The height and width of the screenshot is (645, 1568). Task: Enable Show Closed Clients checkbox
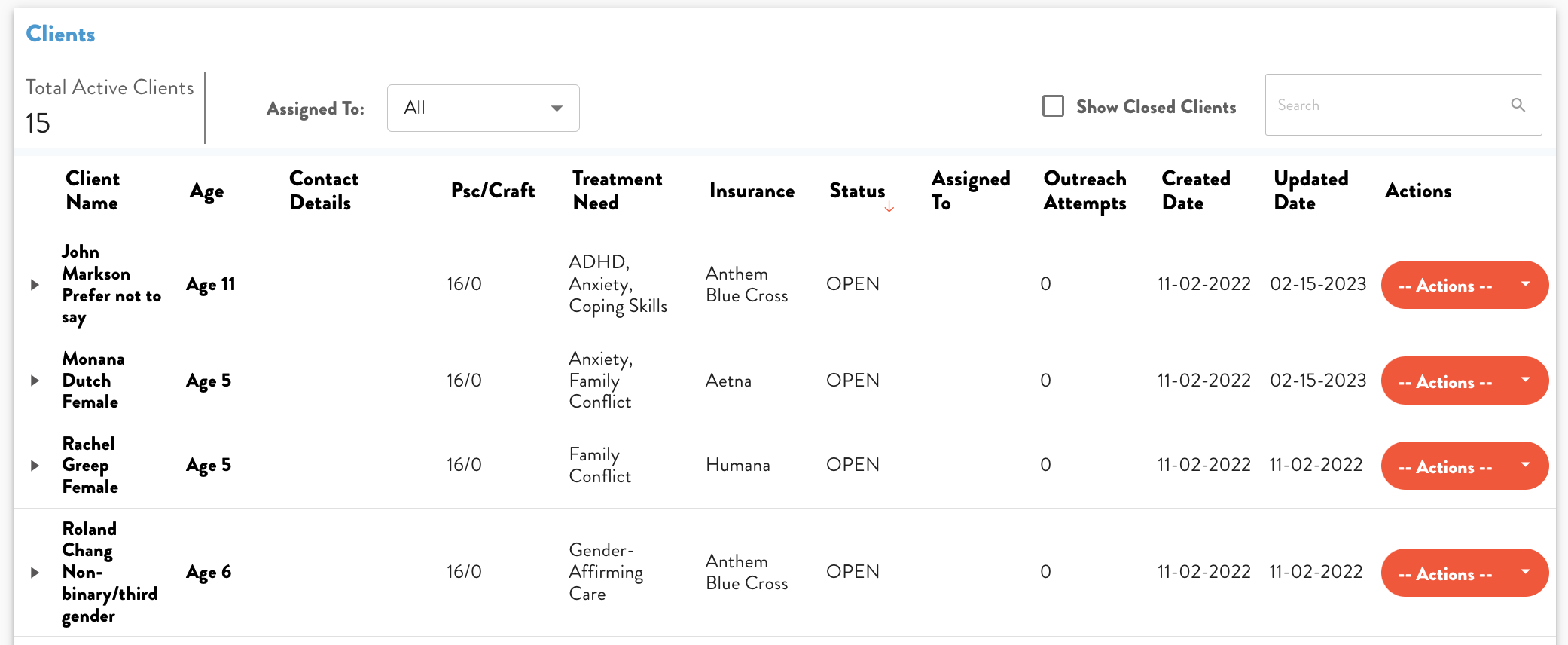(1053, 105)
